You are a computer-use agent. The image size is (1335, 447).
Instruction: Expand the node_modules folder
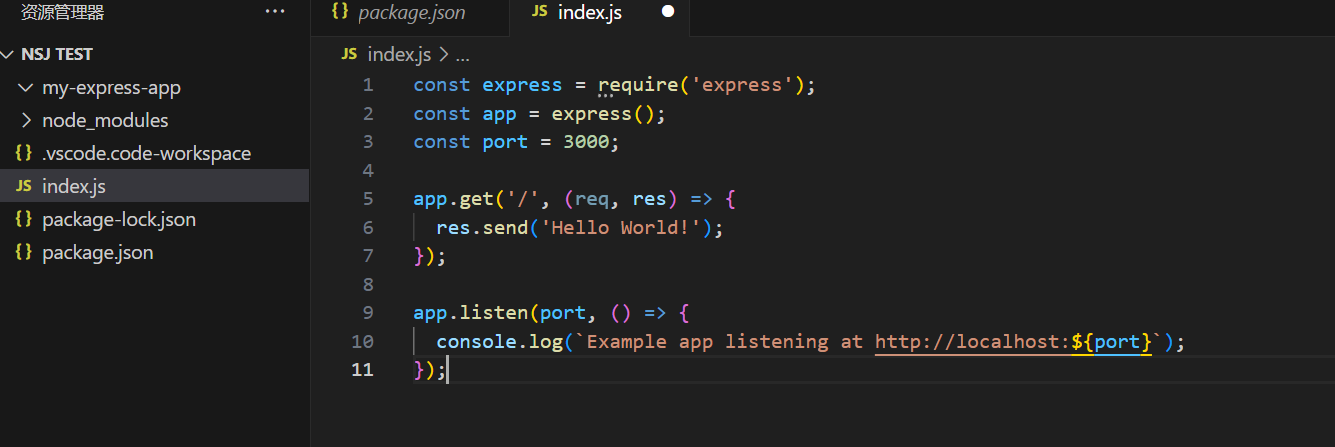[26, 120]
